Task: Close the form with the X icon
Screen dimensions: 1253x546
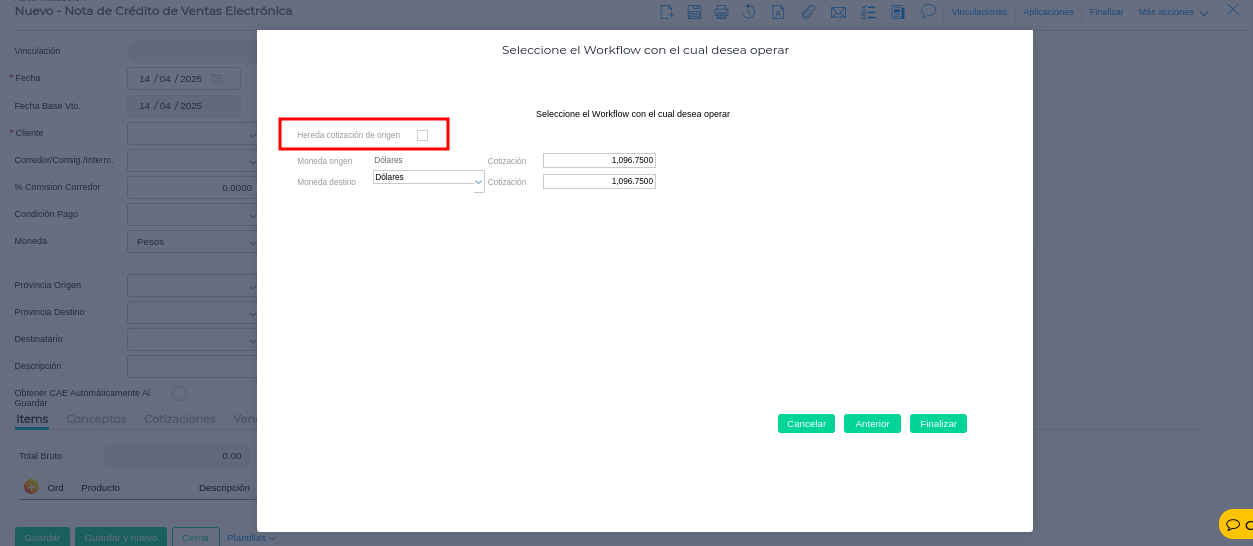Action: [x=1233, y=10]
